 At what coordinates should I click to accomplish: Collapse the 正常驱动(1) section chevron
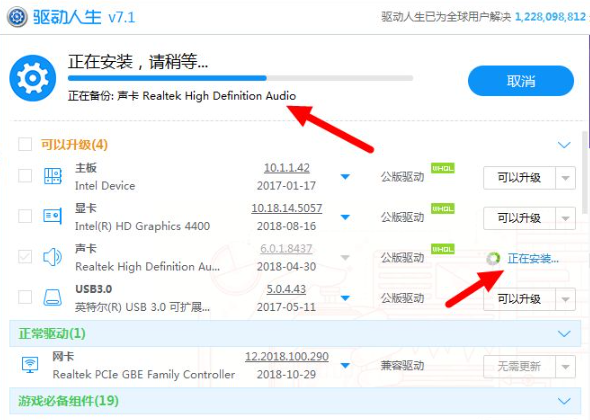[564, 334]
